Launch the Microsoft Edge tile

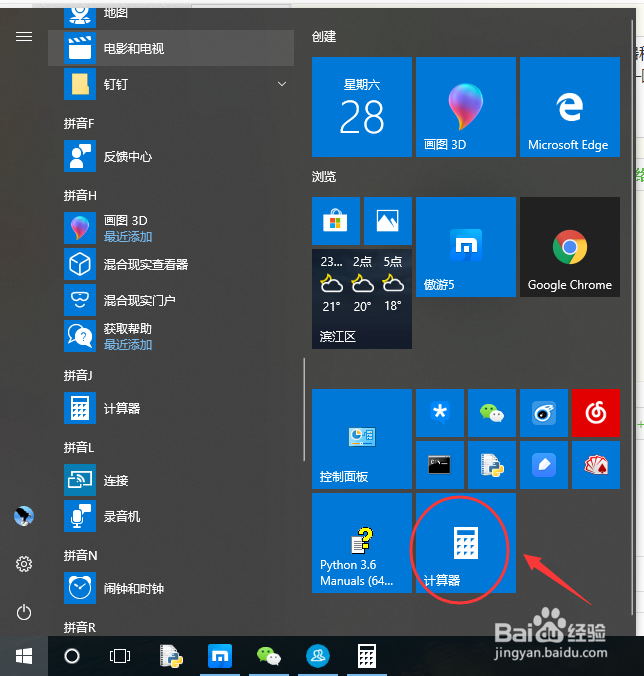570,107
